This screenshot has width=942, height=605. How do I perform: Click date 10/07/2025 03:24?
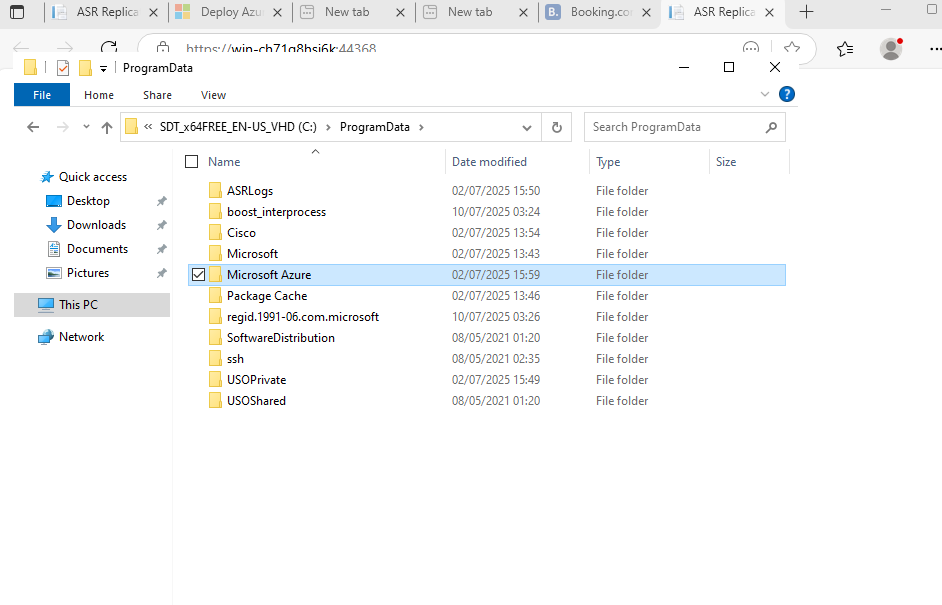pos(496,211)
